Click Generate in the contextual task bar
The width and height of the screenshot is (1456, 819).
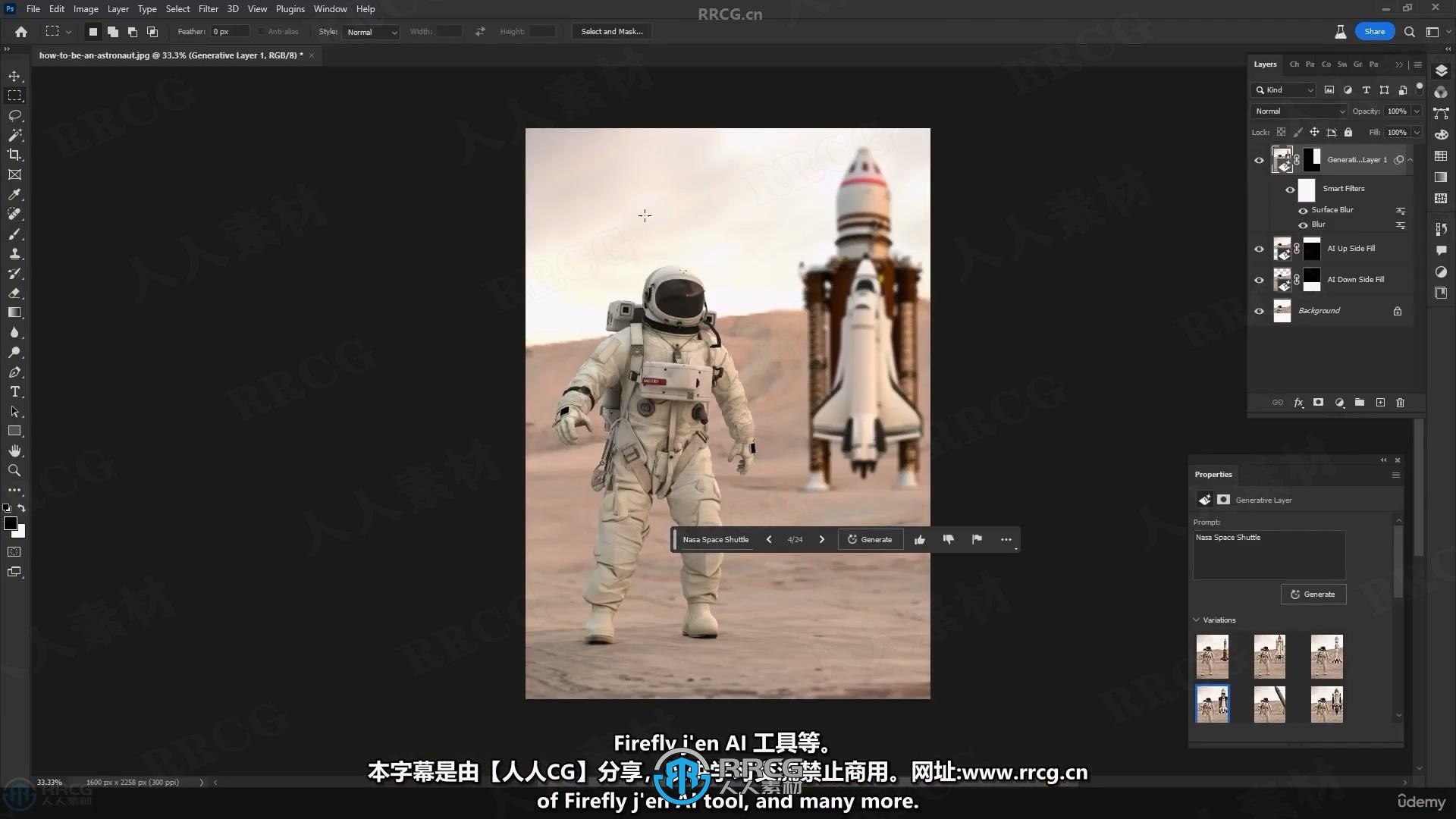(870, 539)
